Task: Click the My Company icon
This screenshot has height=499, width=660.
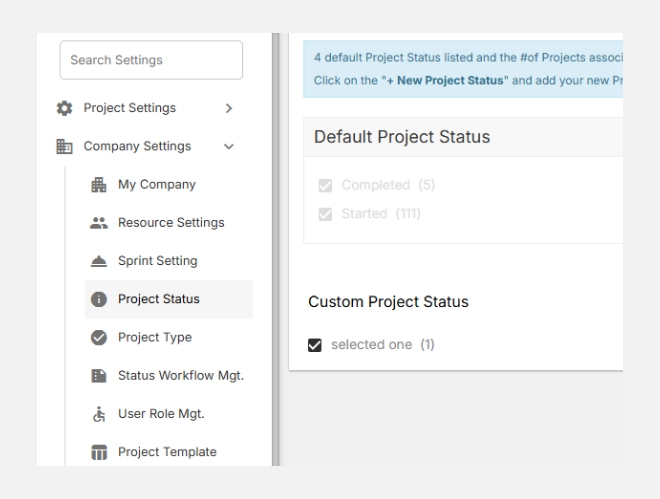Action: click(99, 185)
